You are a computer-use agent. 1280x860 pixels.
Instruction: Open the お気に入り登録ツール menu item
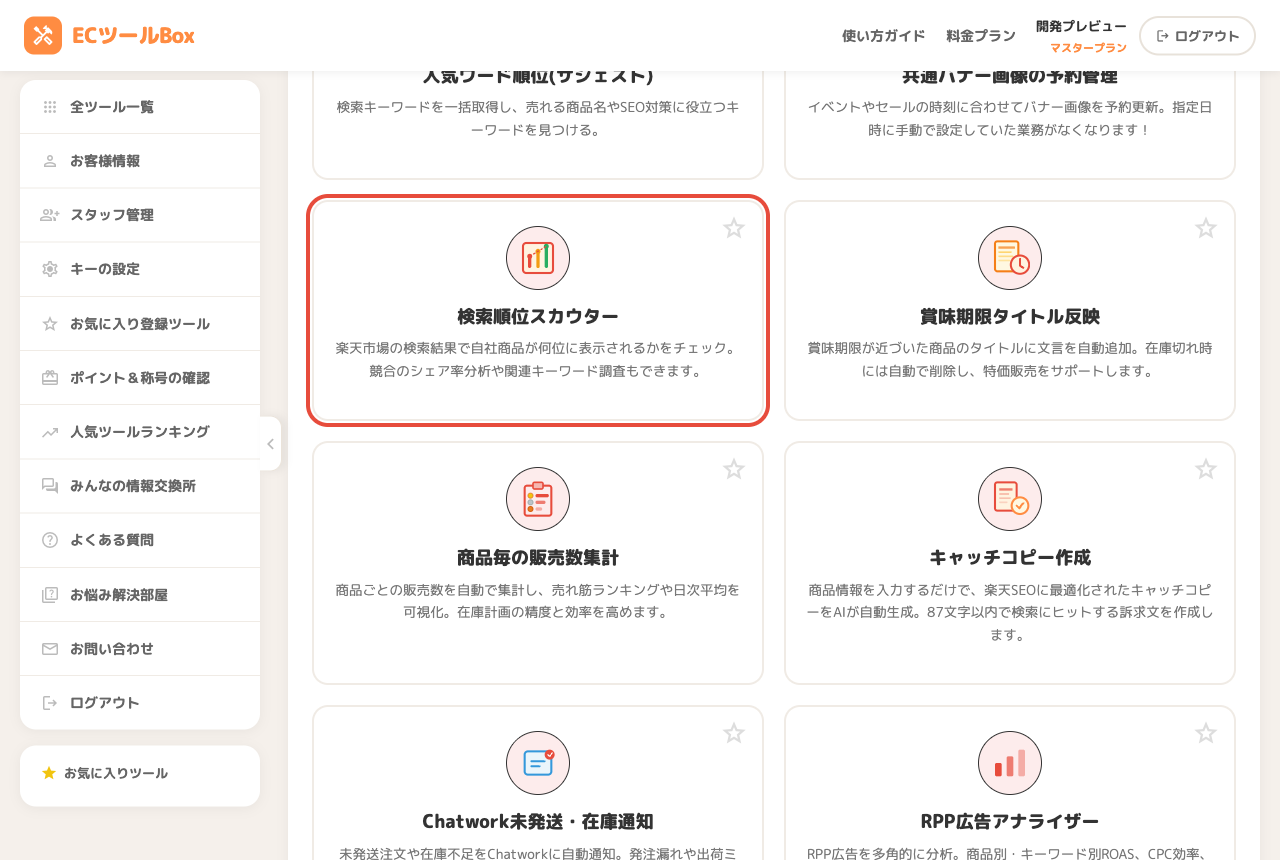pyautogui.click(x=140, y=324)
